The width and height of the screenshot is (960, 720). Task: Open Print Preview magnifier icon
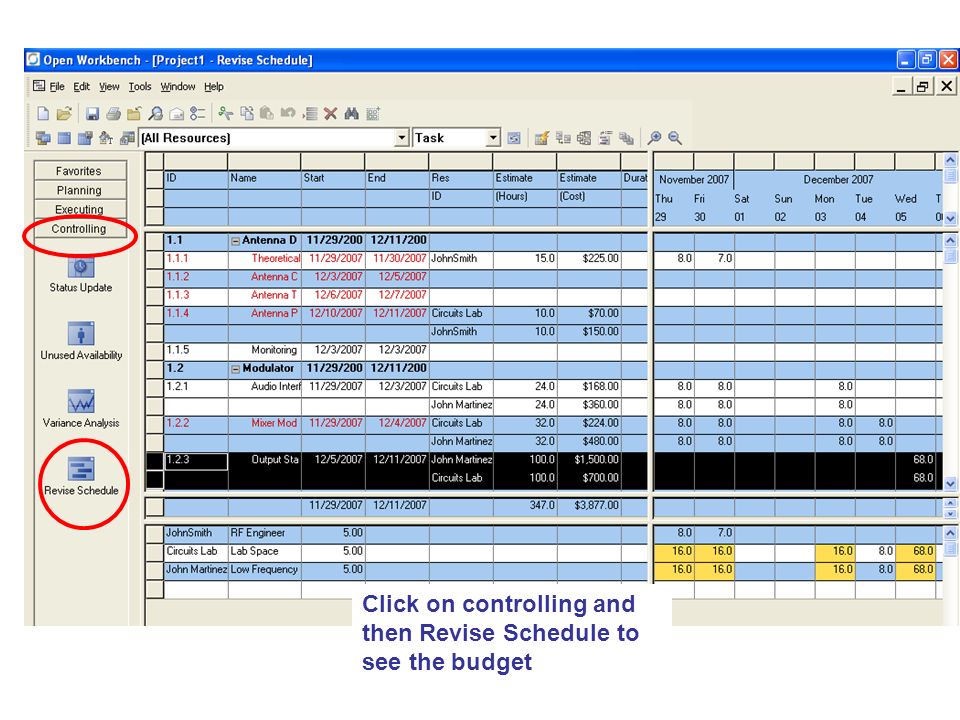[156, 113]
